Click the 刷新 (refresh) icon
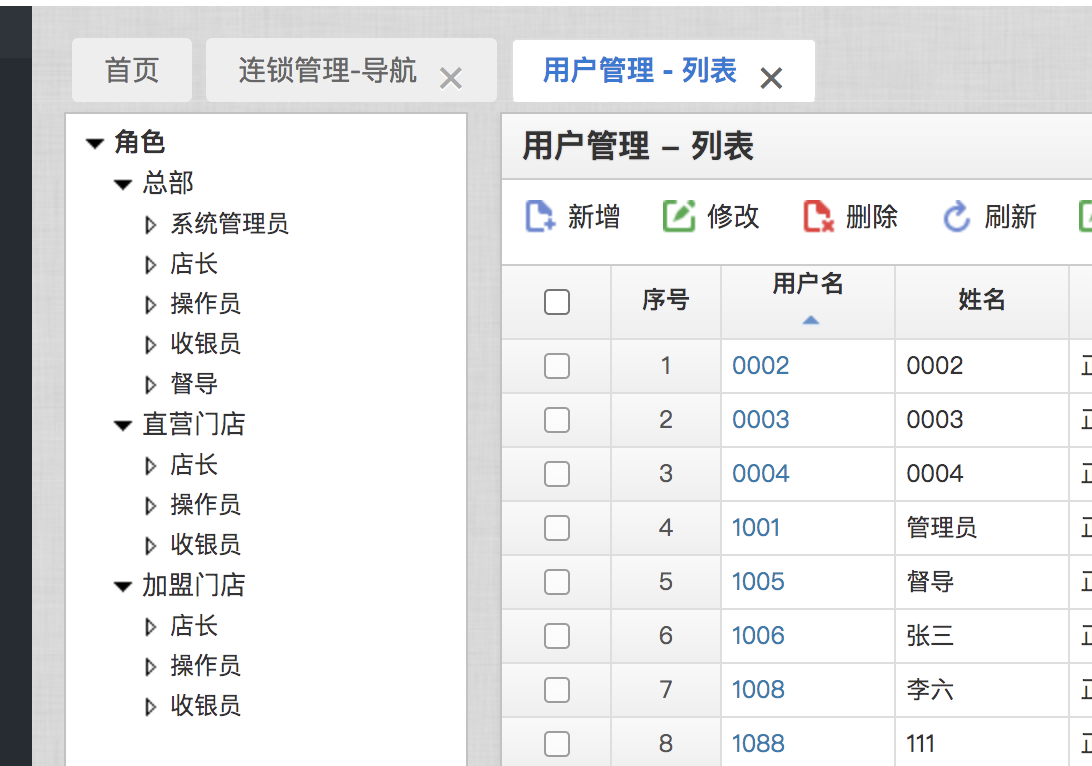This screenshot has width=1092, height=766. tap(957, 216)
